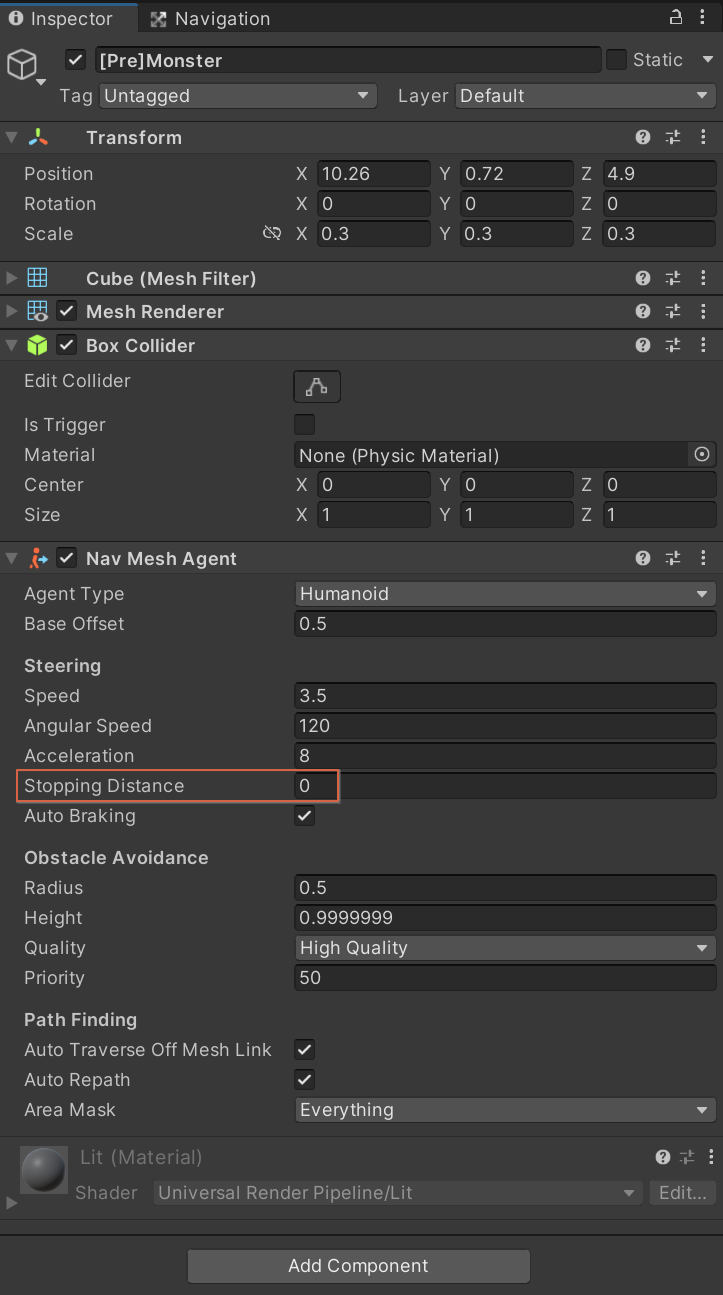
Task: Click the object name field [Pre]Monster
Action: (348, 60)
